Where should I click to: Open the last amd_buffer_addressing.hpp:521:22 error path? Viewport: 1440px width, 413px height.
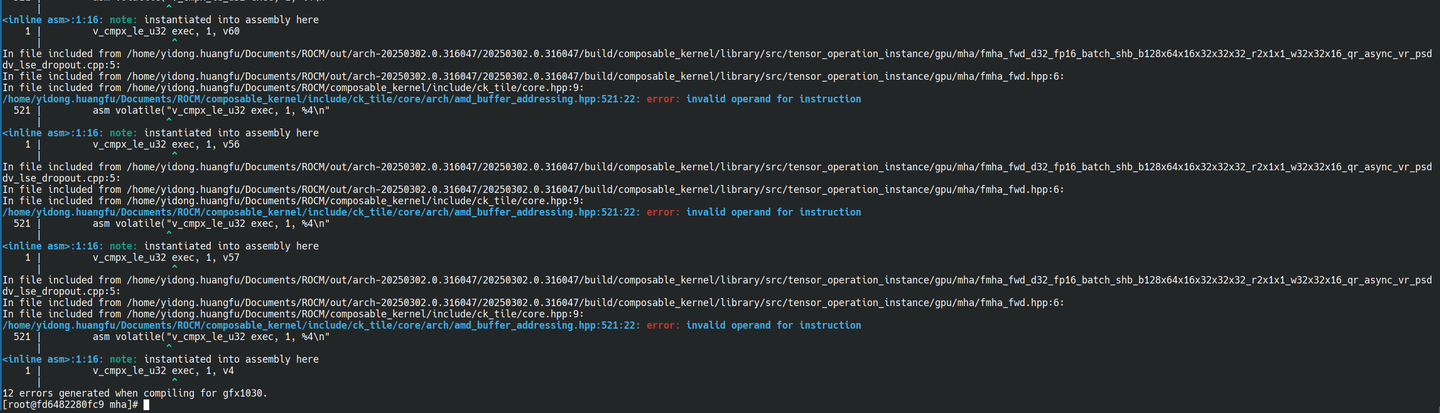(320, 325)
